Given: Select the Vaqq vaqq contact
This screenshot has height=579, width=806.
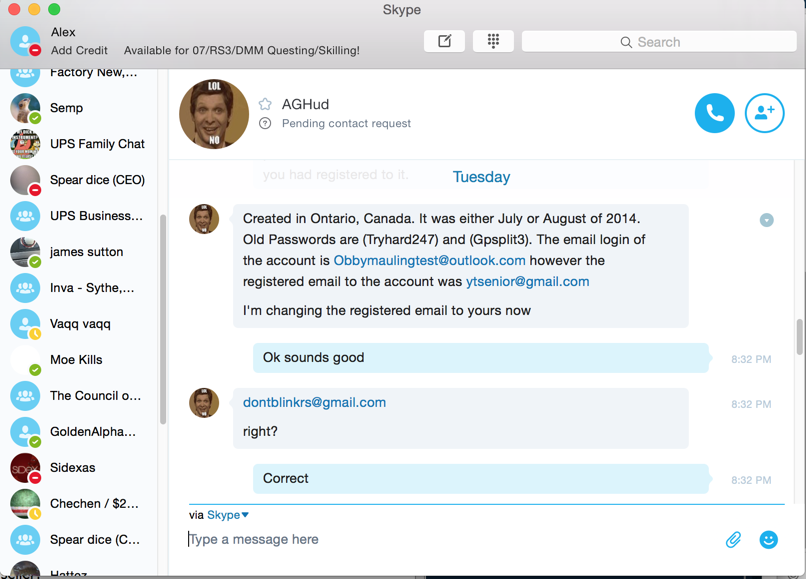Looking at the screenshot, I should pos(79,324).
